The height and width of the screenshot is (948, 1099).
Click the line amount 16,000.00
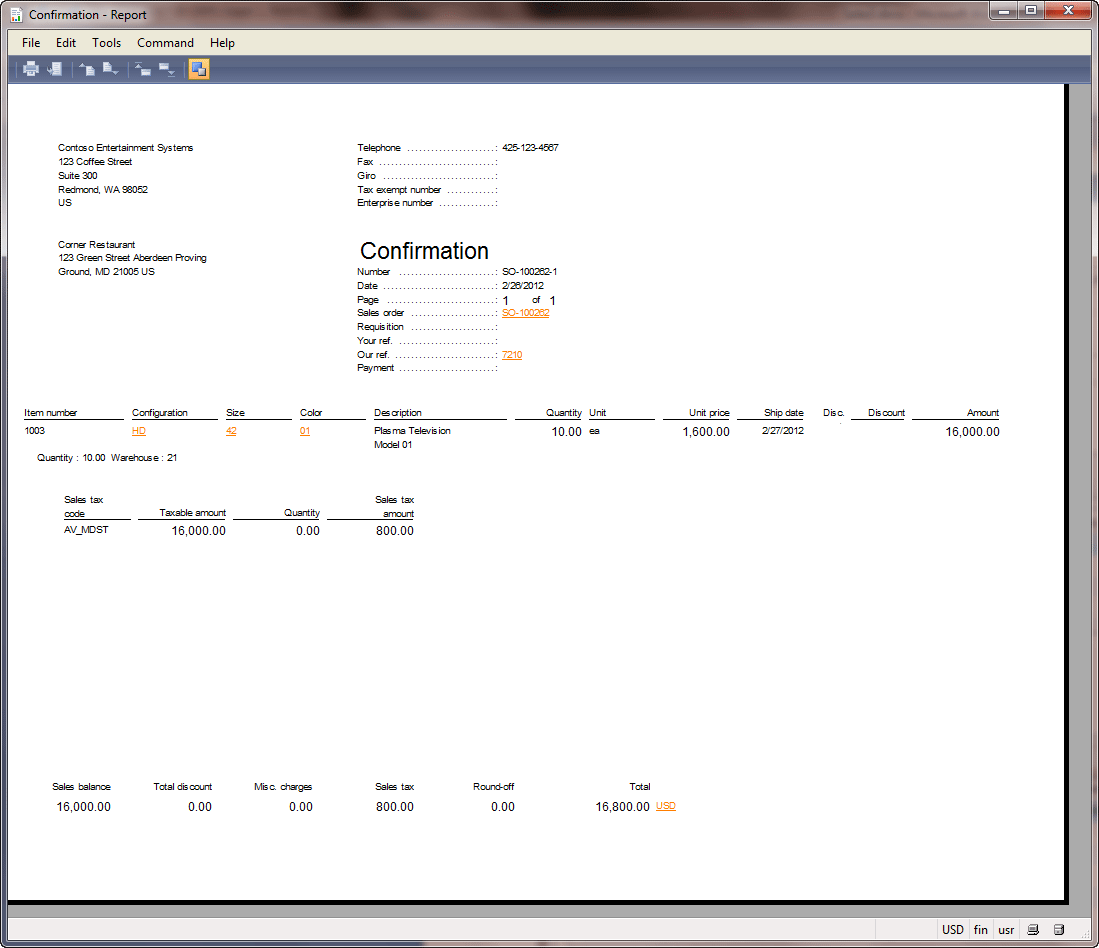point(972,432)
